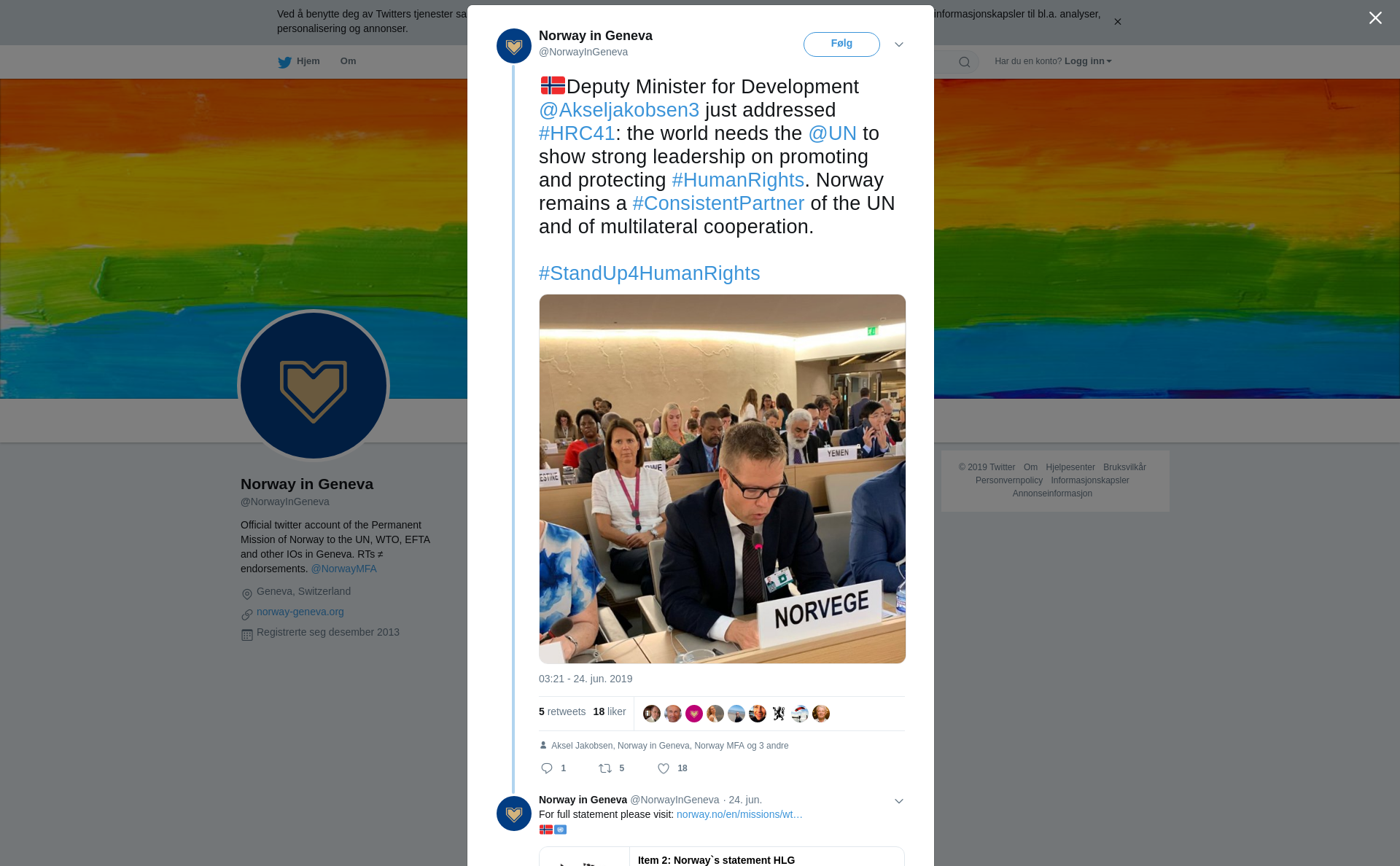1400x866 pixels.
Task: Open the #StandUp4HumanRights hashtag
Action: point(649,273)
